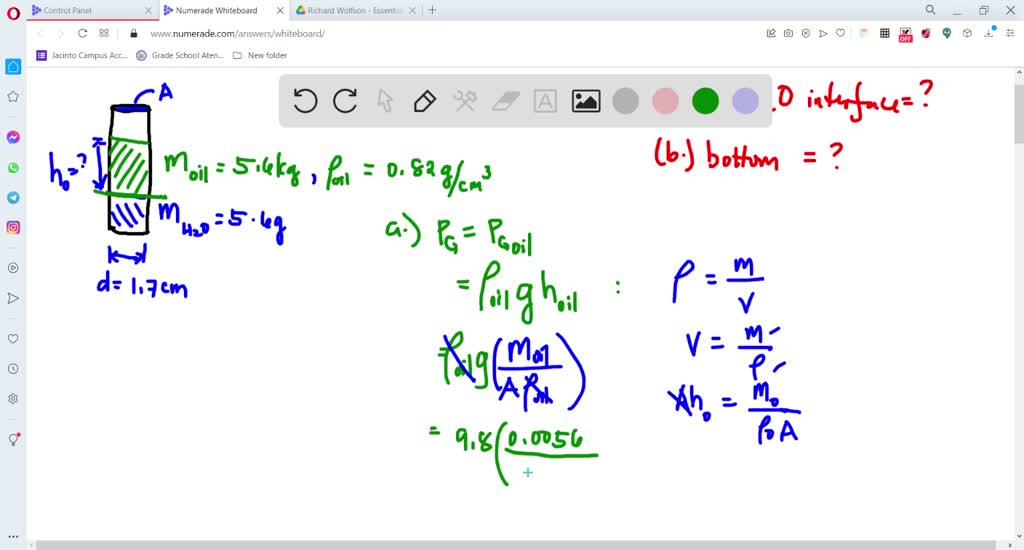Undo the last whiteboard stroke
Image resolution: width=1024 pixels, height=550 pixels.
coord(305,101)
